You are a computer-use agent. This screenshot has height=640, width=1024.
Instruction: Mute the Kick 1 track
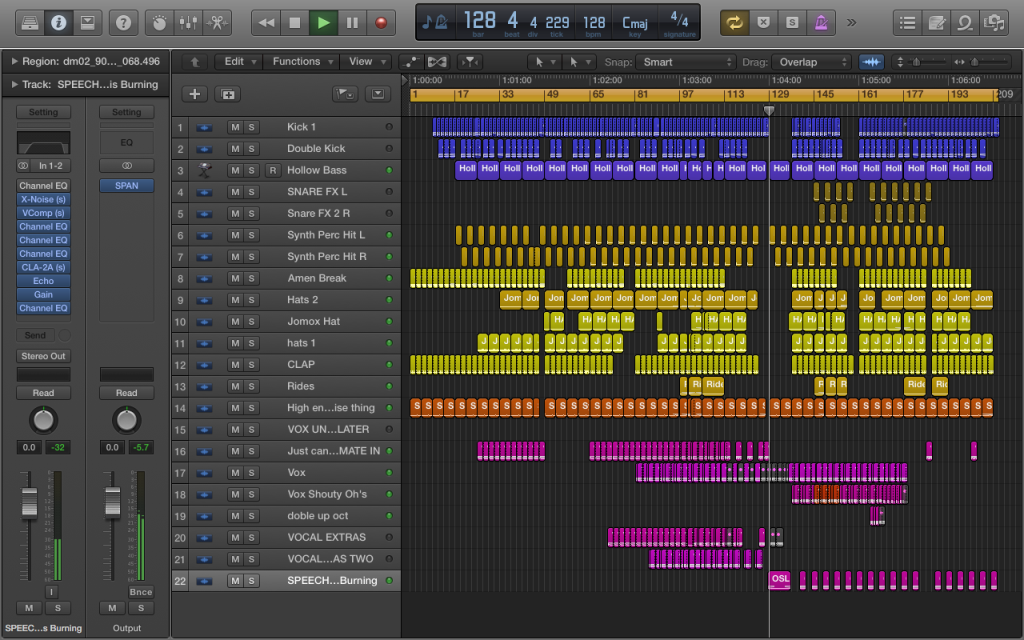tap(235, 127)
